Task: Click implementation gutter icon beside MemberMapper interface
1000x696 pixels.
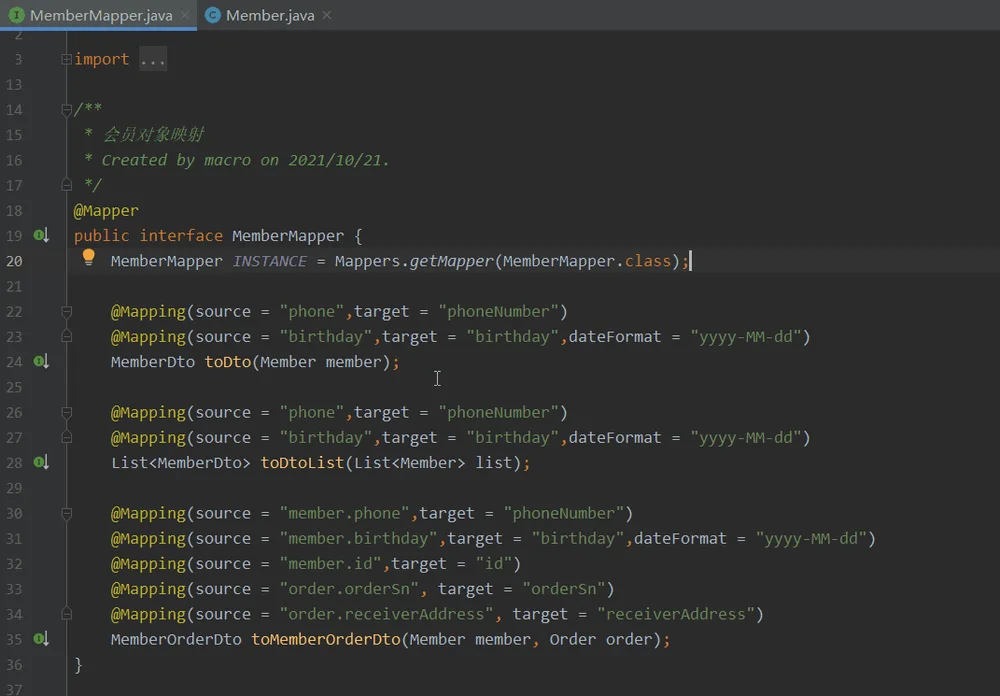Action: click(x=41, y=235)
